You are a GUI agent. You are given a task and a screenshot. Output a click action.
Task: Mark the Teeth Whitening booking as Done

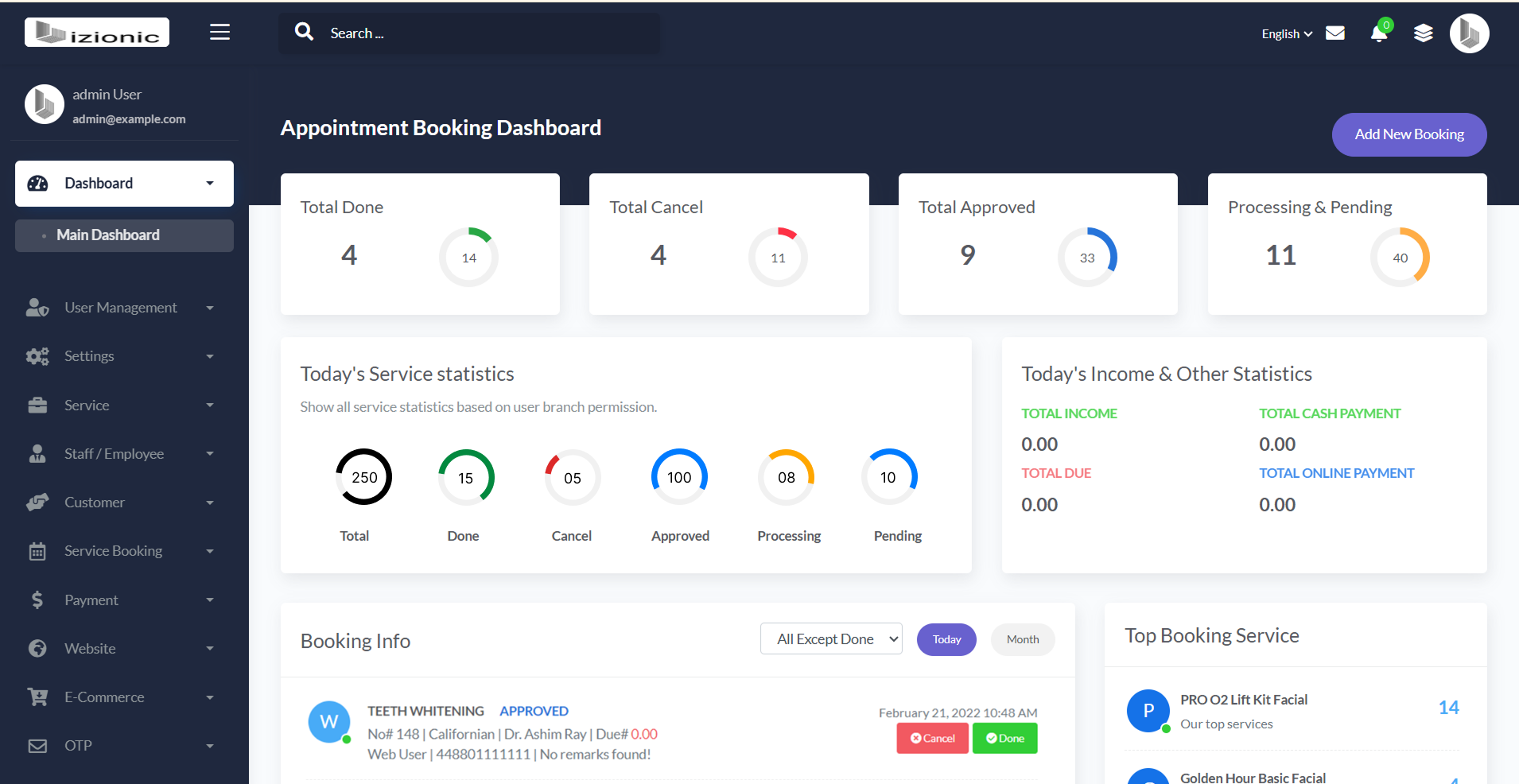(1004, 738)
